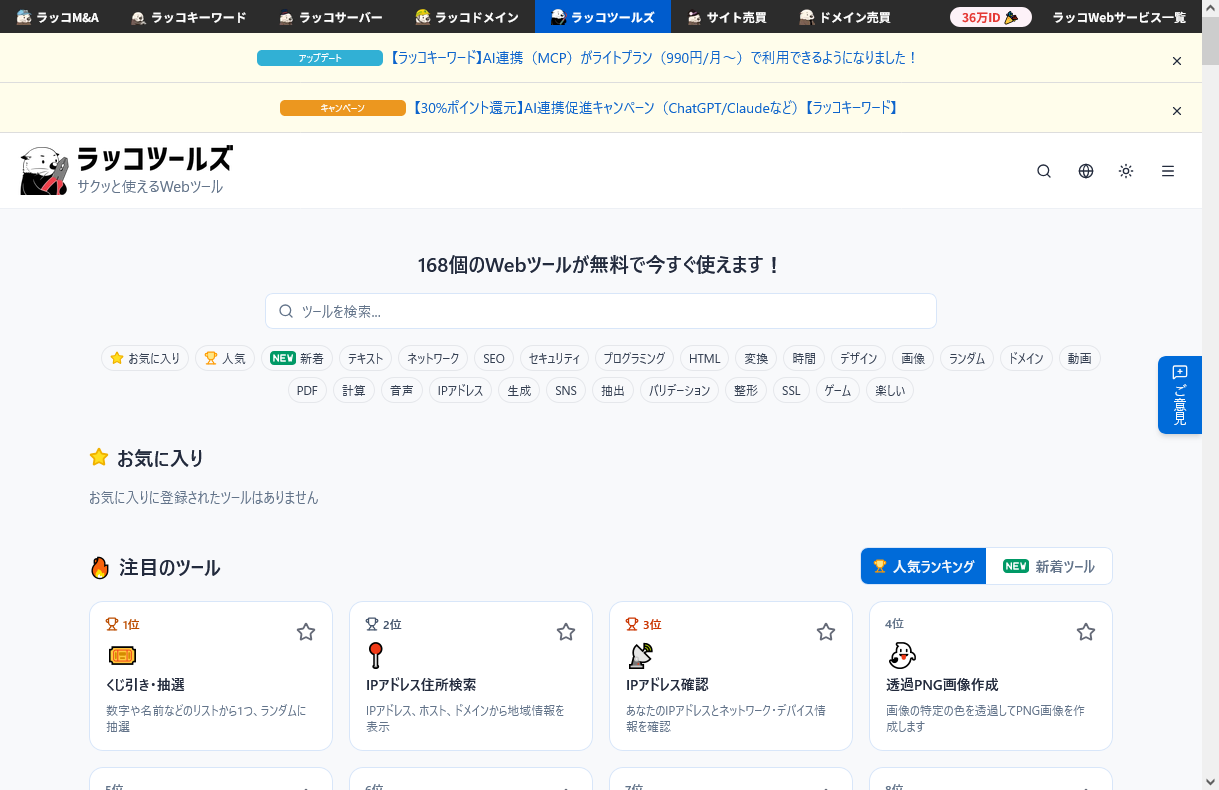Favorite the IPアドレス住所検索 star
Image resolution: width=1219 pixels, height=790 pixels.
[566, 632]
